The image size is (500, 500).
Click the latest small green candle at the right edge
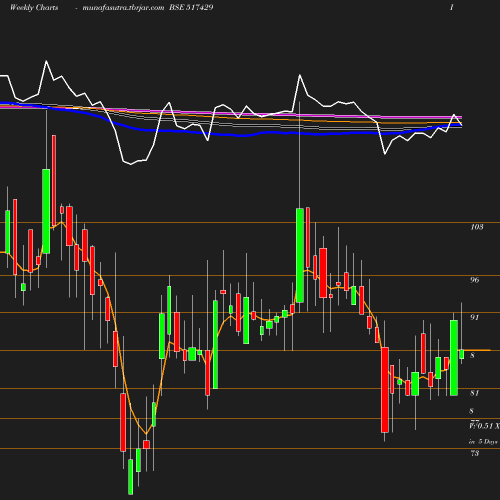click(462, 354)
